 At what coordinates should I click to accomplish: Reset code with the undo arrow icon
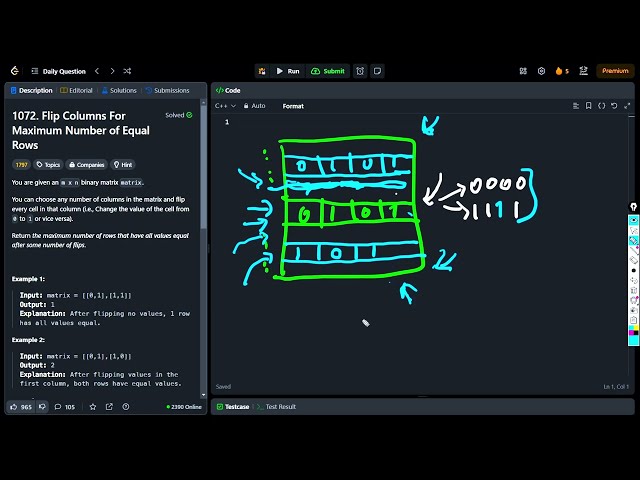[613, 105]
